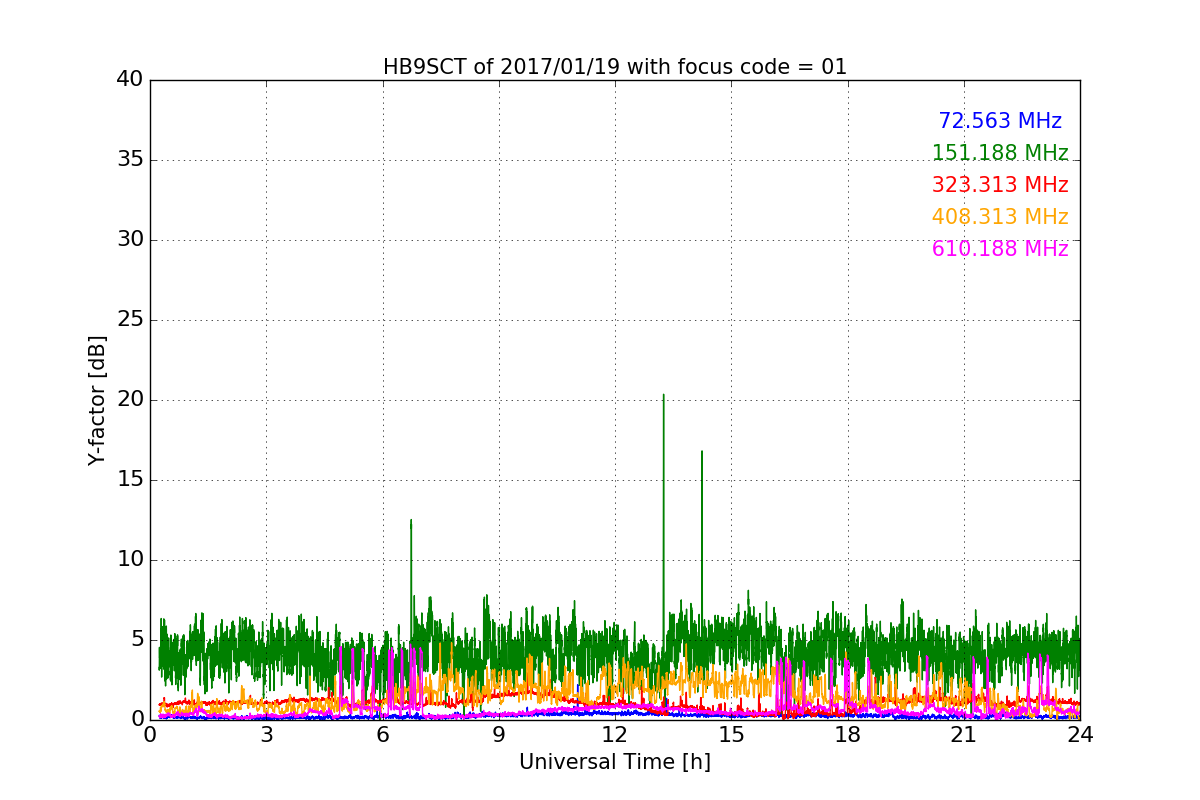The height and width of the screenshot is (800, 1200).
Task: Click x-axis tick label 21
Action: point(964,735)
